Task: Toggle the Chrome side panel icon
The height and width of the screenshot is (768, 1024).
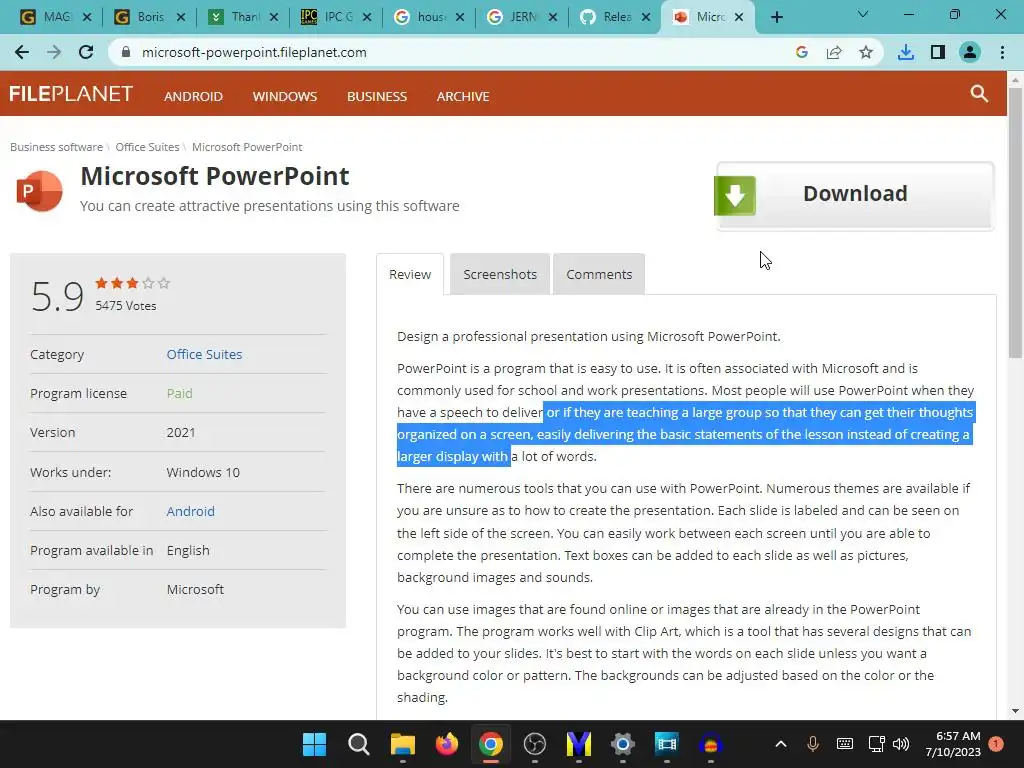Action: pyautogui.click(x=938, y=52)
